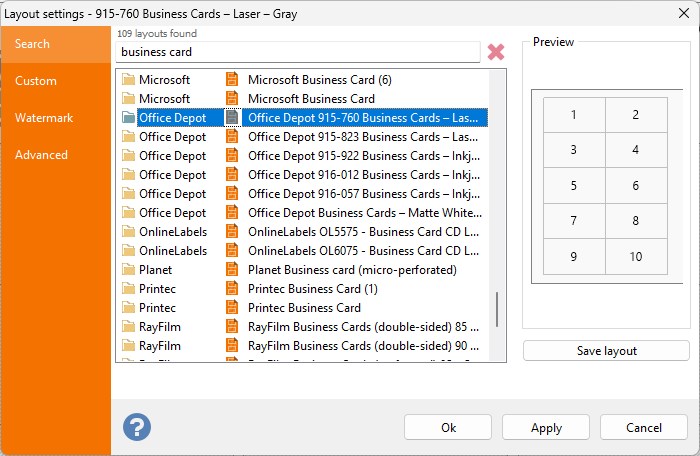Click the layout icon of RayFilm double-sided 85
The height and width of the screenshot is (456, 700).
pyautogui.click(x=232, y=326)
